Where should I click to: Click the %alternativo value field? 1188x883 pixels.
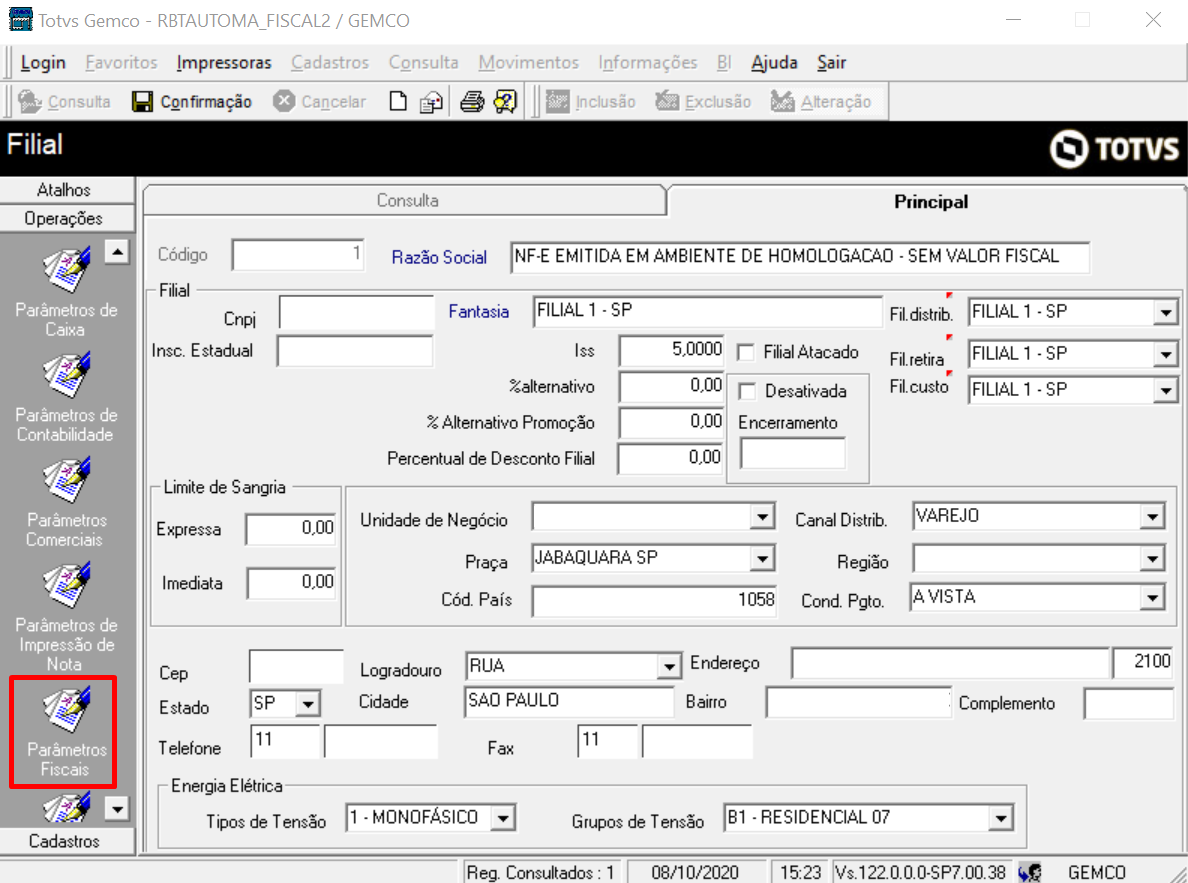point(671,387)
